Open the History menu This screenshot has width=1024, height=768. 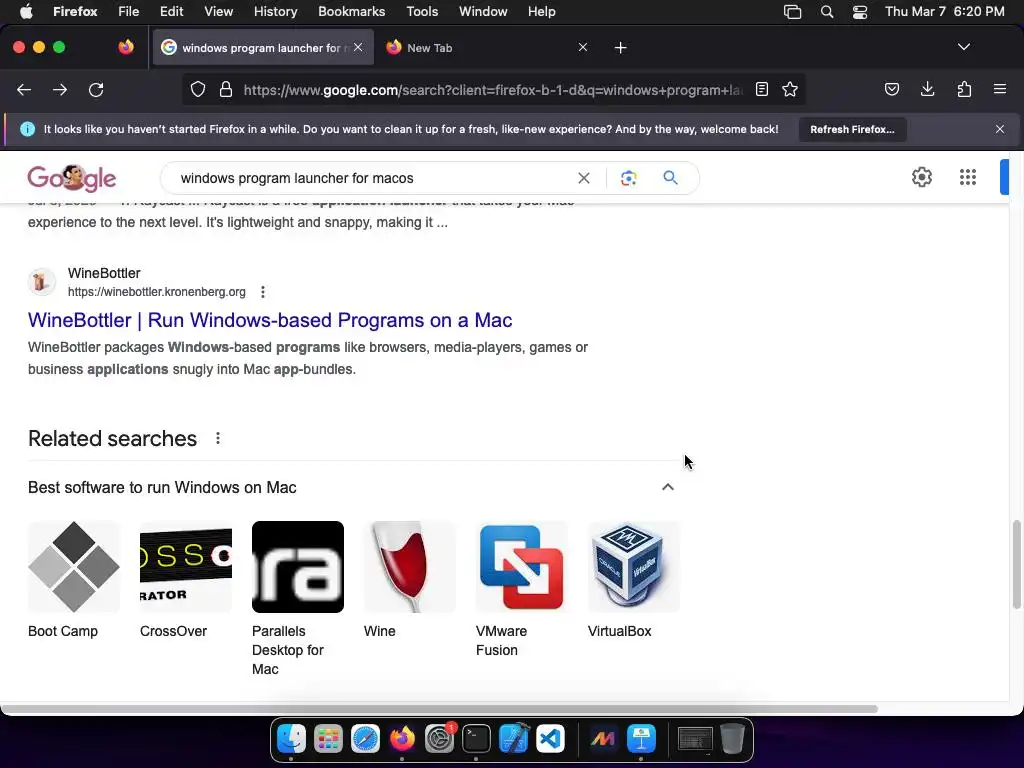[x=275, y=11]
